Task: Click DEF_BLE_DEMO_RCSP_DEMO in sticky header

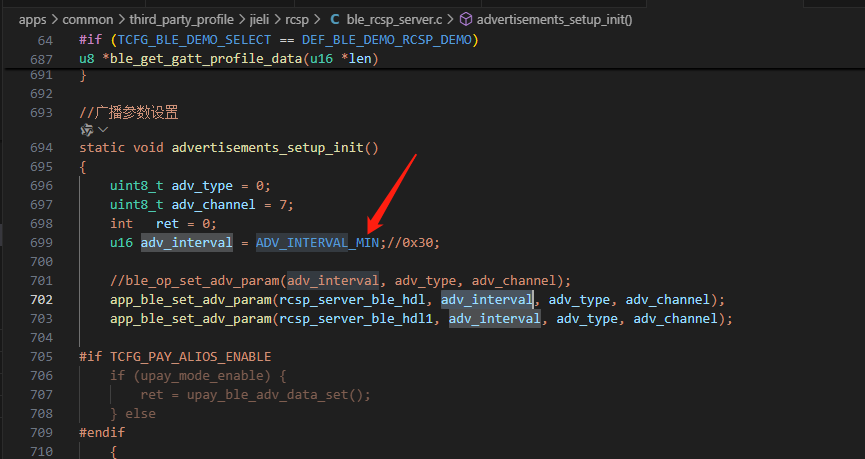Action: click(387, 40)
